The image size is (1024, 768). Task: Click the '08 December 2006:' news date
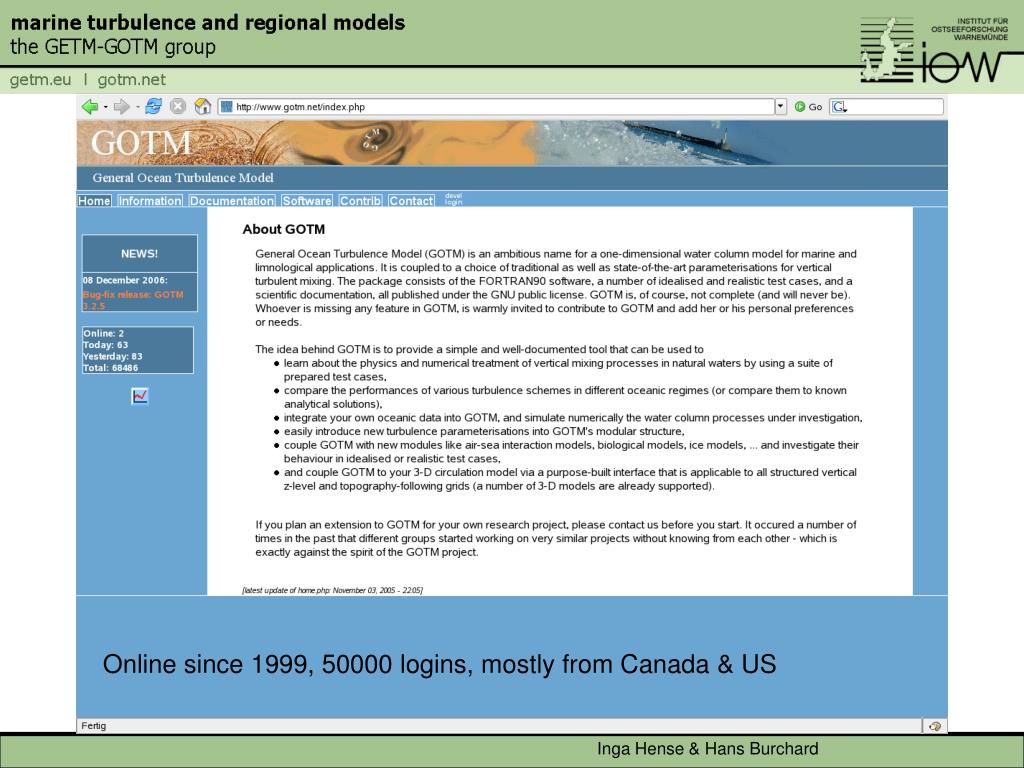click(x=125, y=280)
